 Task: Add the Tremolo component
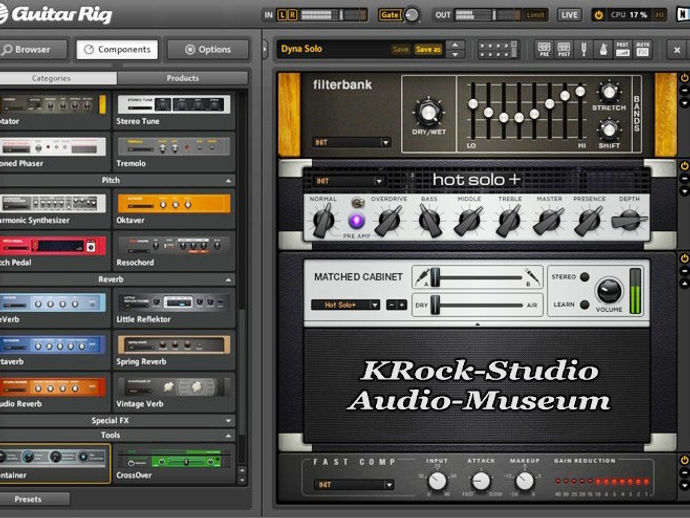pyautogui.click(x=174, y=152)
